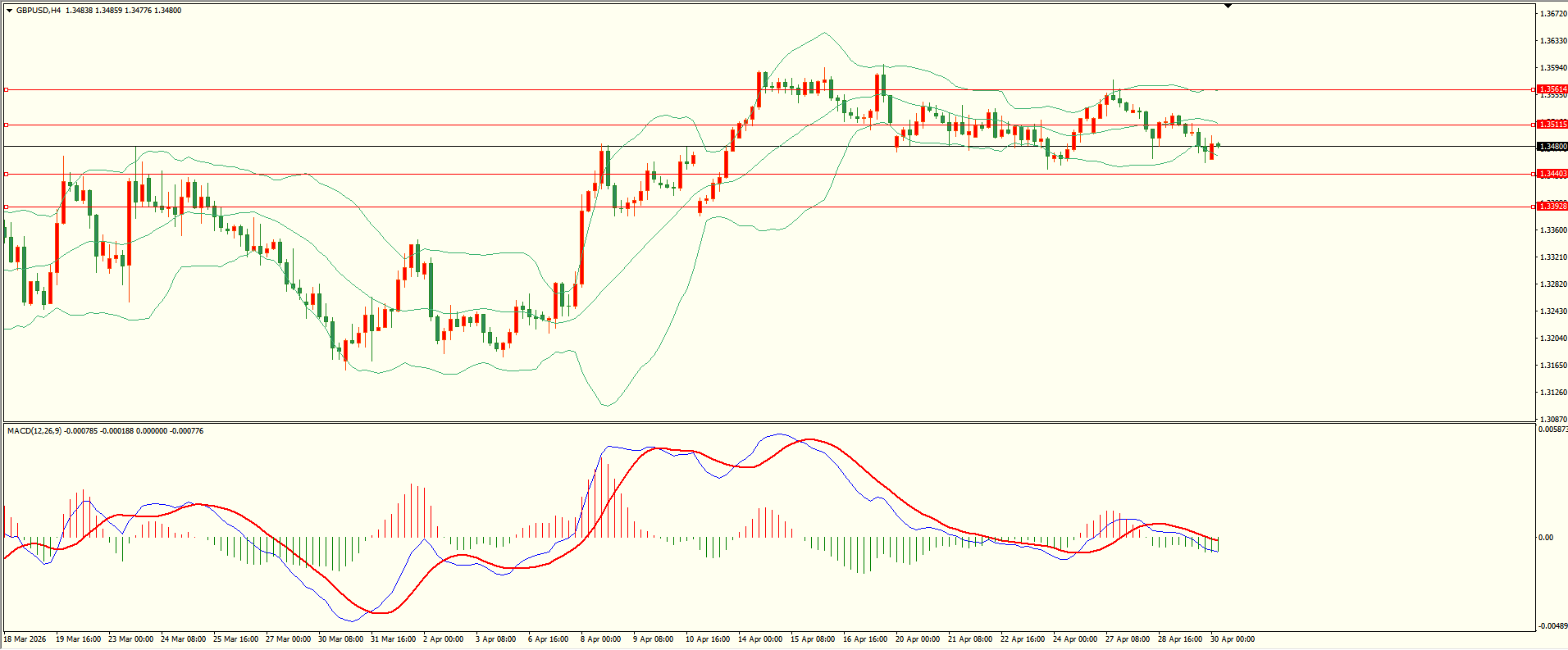The image size is (1568, 650).
Task: Click the MACD(12,26,9) indicator label
Action: click(x=31, y=431)
